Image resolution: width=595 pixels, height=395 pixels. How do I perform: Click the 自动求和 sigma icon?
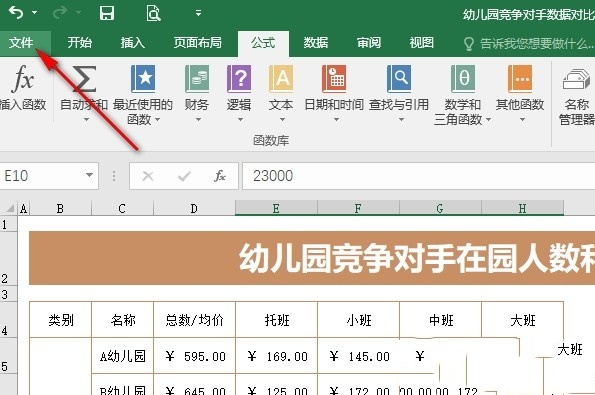pos(84,79)
